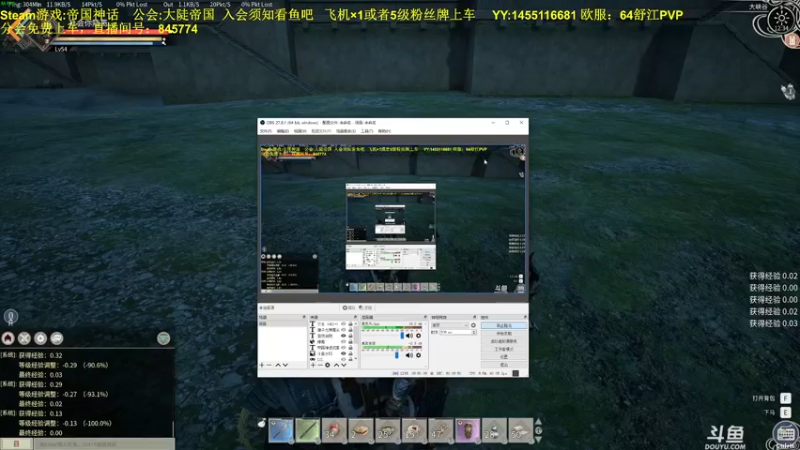Use hotbar item with count 25

point(387,430)
